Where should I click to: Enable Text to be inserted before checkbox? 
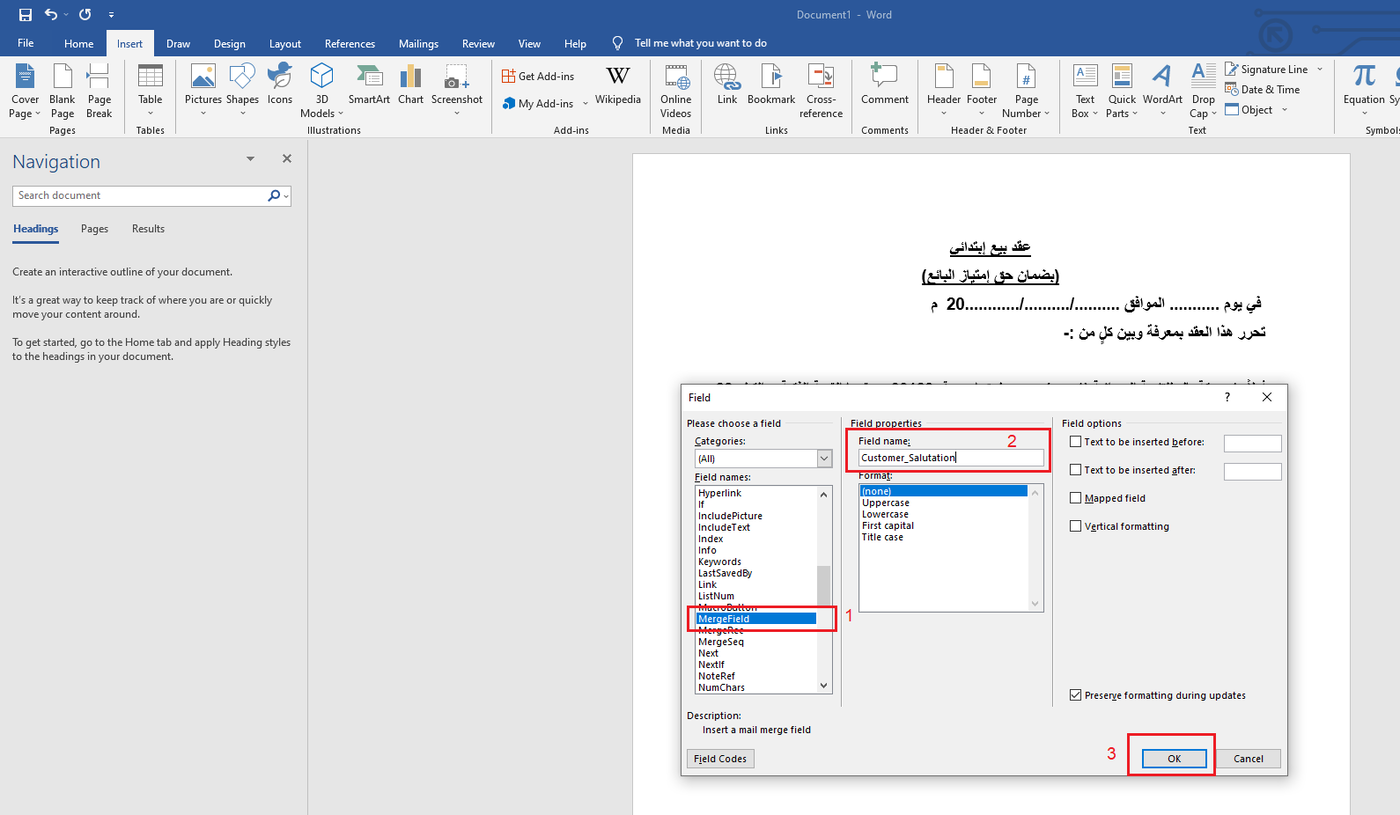[1076, 442]
